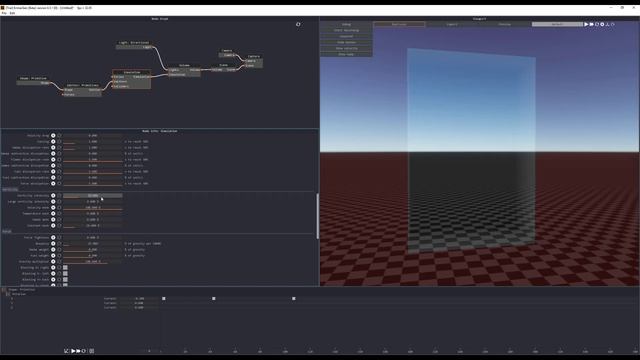Image resolution: width=640 pixels, height=360 pixels.
Task: Select the last keyframe on timeline X row
Action: tap(293, 298)
